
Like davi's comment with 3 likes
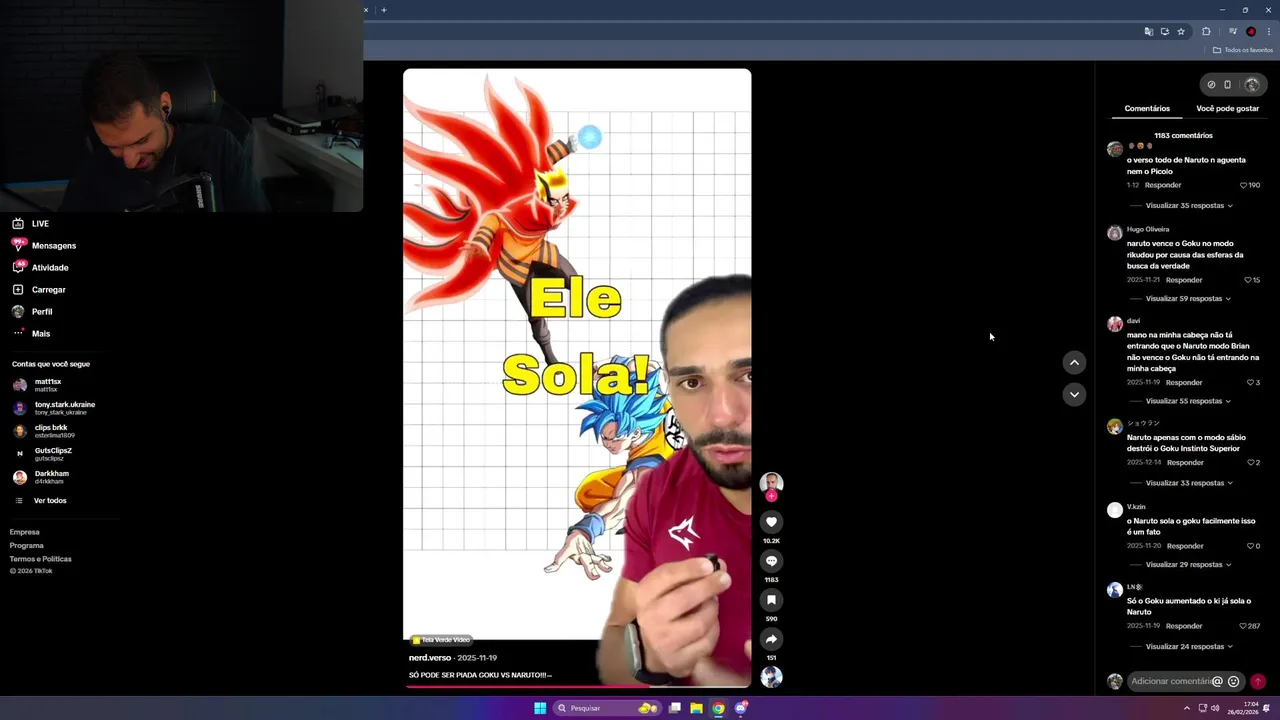tap(1250, 382)
